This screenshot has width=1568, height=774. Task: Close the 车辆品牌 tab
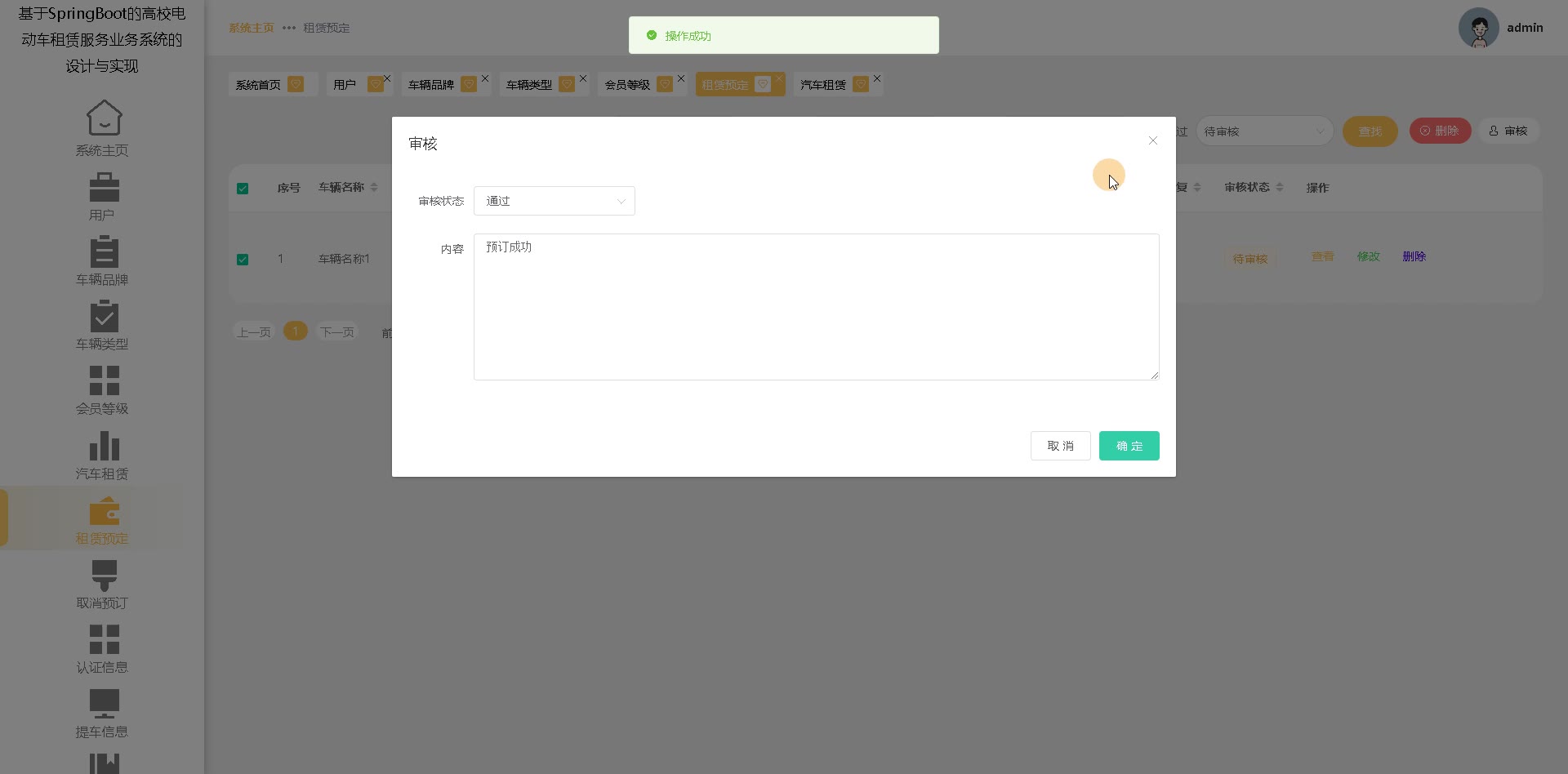[485, 78]
